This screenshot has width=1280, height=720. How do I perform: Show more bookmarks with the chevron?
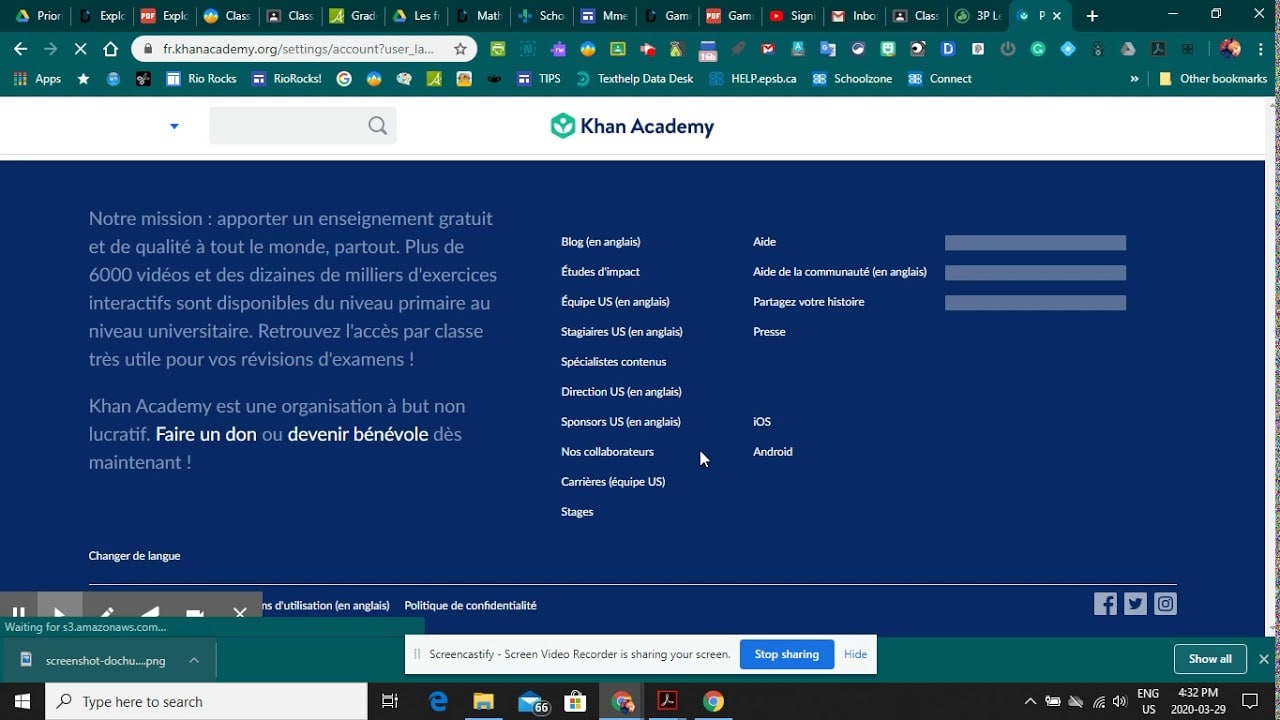pyautogui.click(x=1134, y=78)
